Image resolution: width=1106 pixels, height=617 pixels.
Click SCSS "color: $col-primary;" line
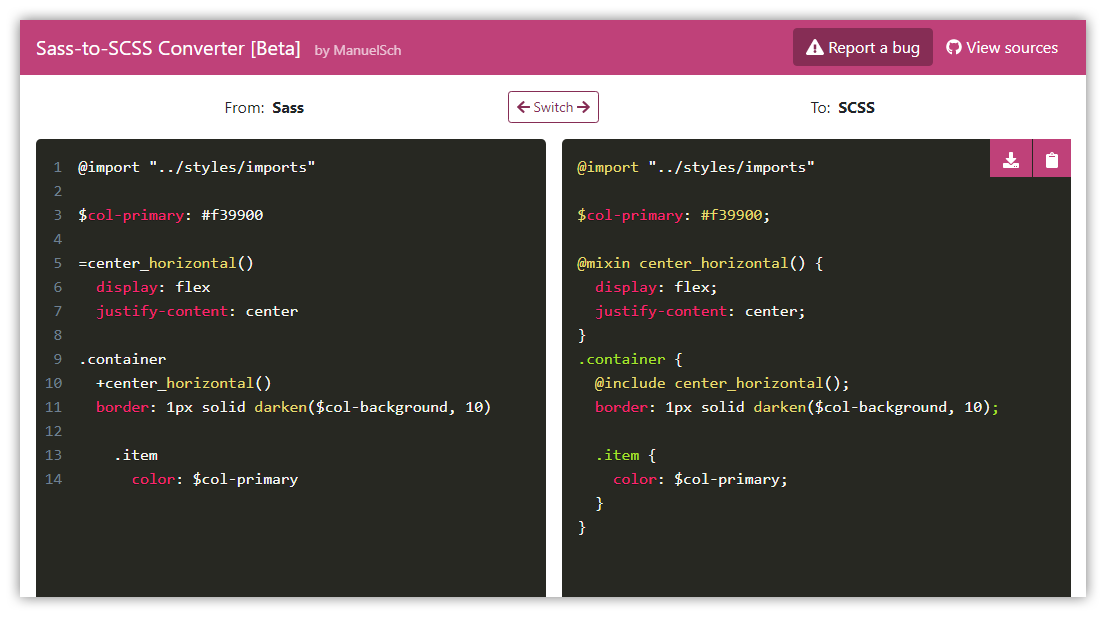pos(700,479)
